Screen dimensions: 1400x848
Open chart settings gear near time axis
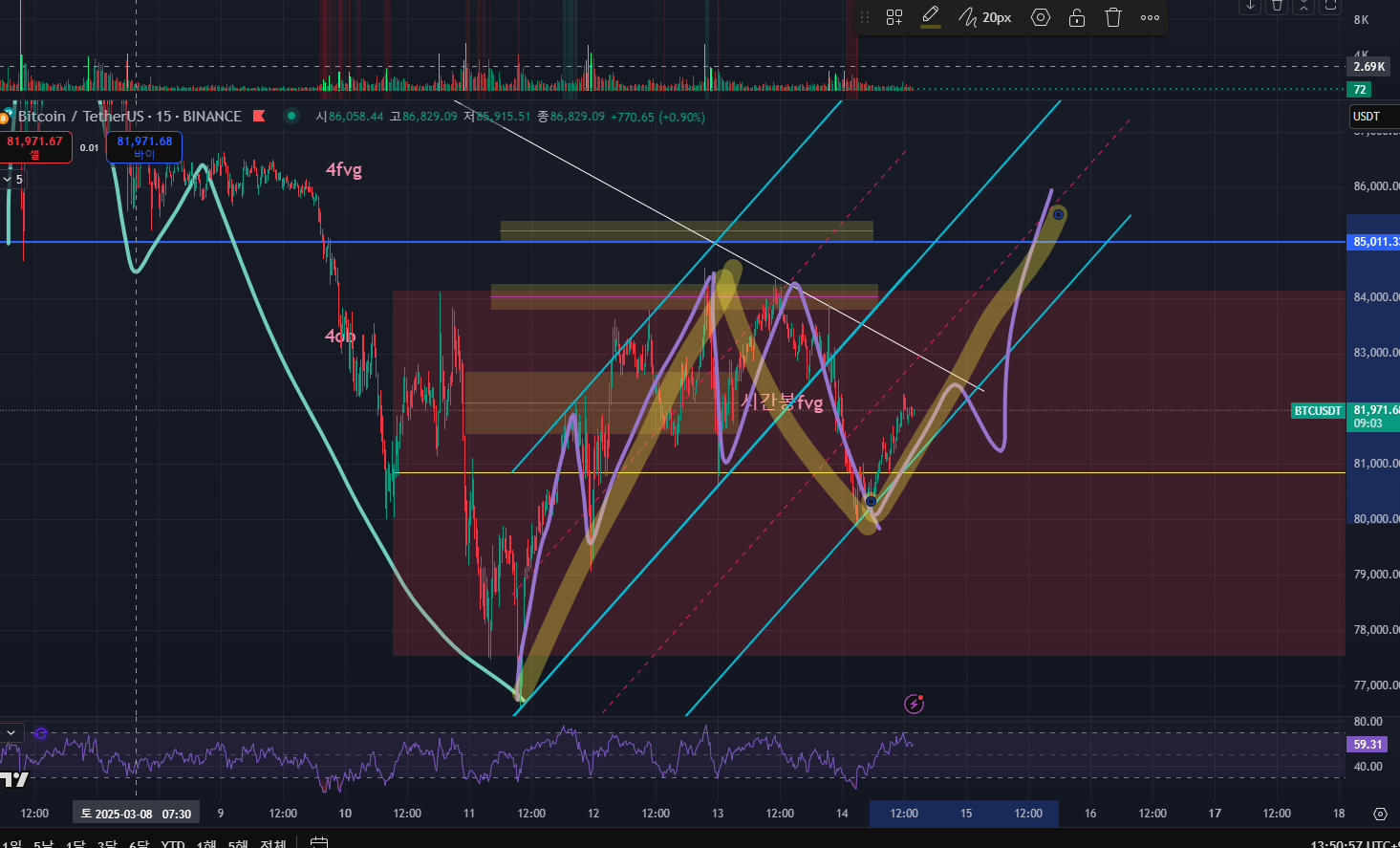click(1380, 814)
